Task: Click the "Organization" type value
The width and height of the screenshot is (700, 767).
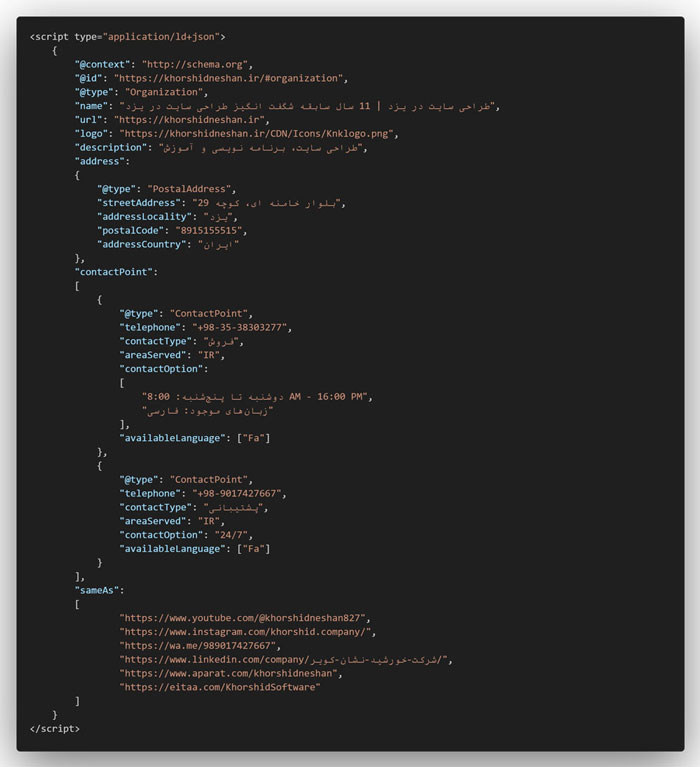Action: [x=164, y=92]
